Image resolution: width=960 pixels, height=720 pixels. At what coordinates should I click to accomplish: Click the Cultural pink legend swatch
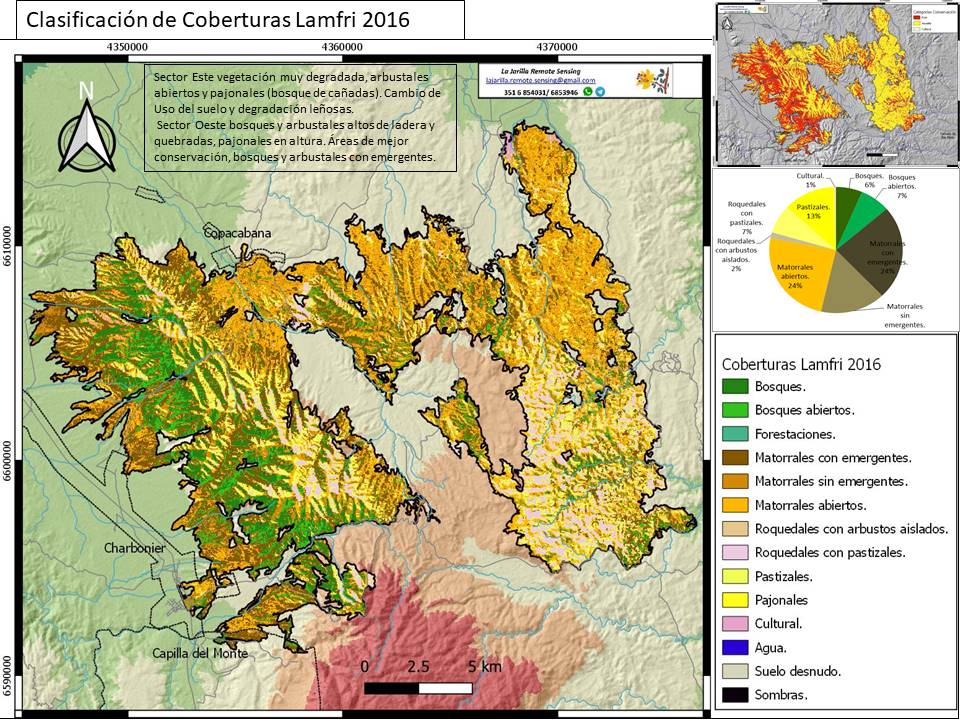click(735, 624)
